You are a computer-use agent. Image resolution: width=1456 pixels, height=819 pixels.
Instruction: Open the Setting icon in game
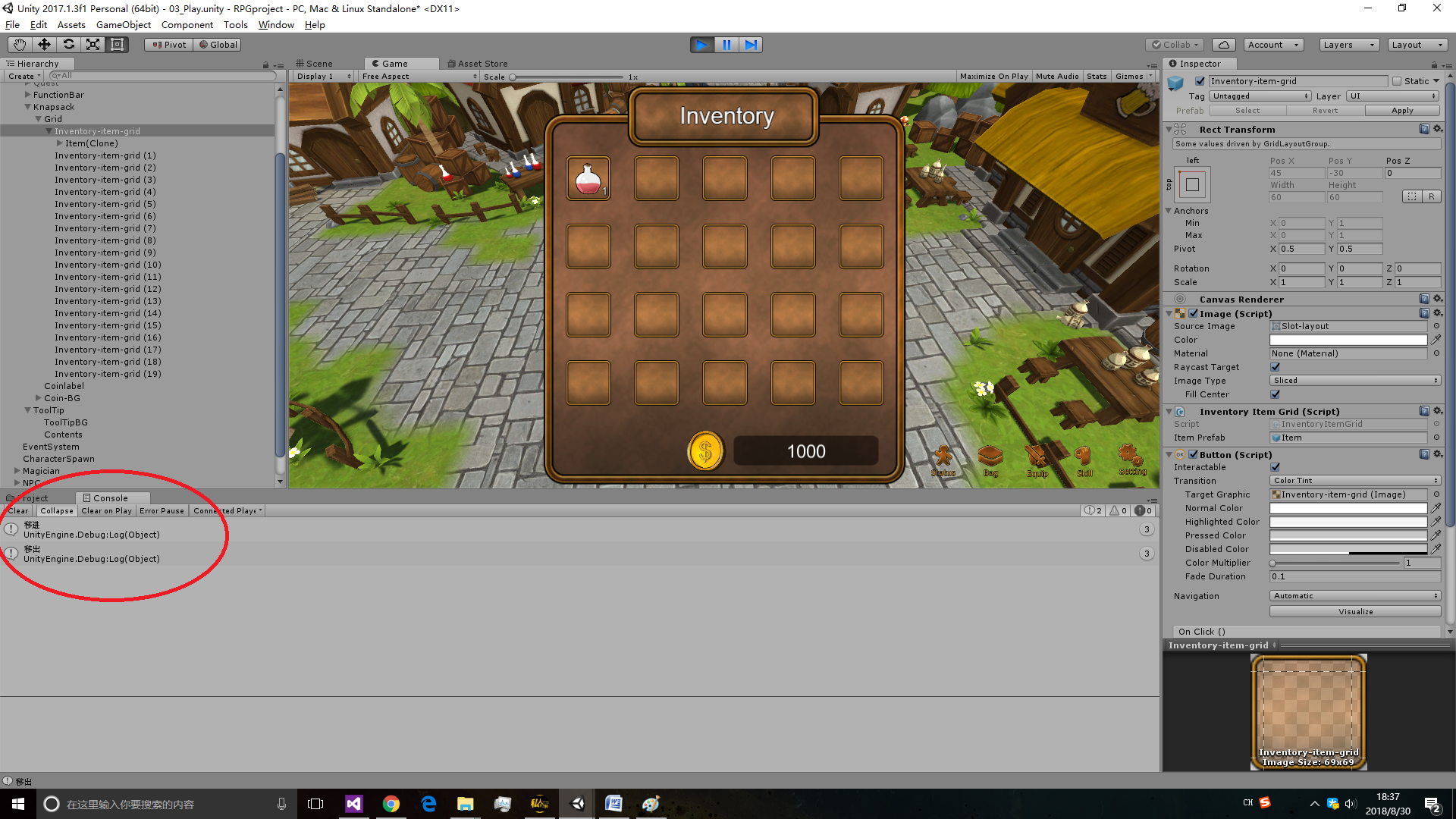[x=1131, y=460]
